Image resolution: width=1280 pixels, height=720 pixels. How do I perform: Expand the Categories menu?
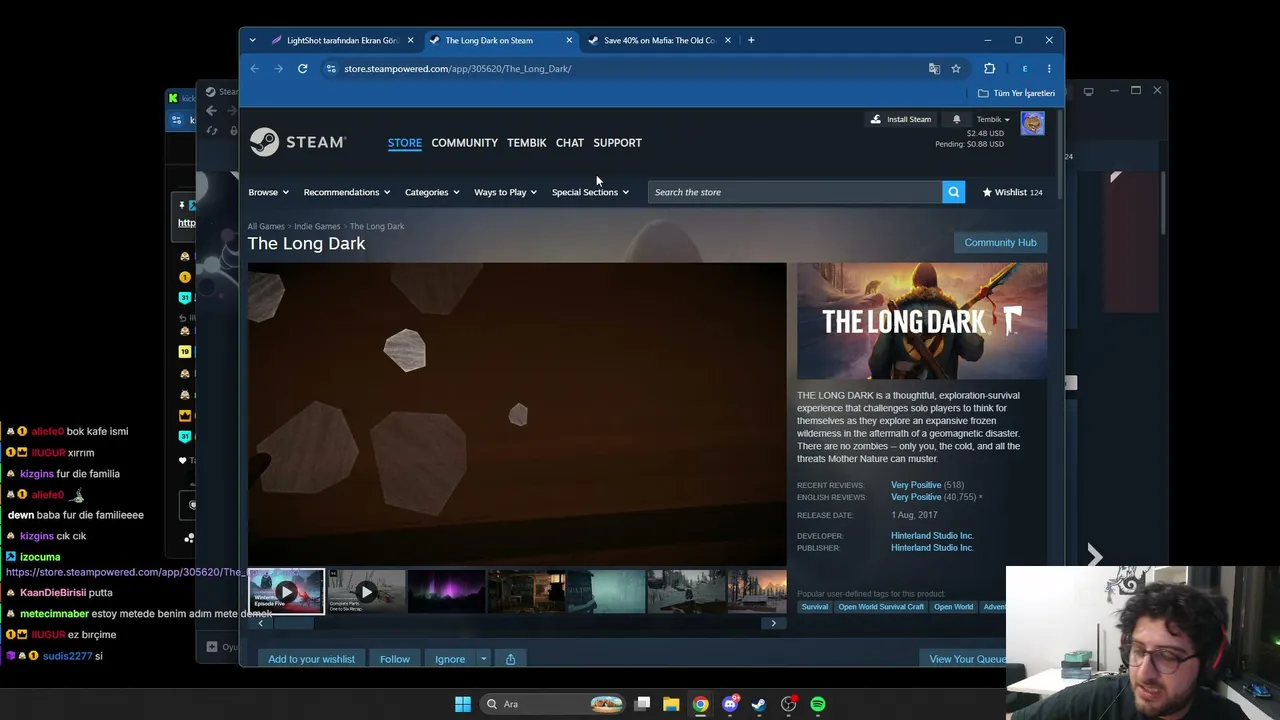(432, 192)
